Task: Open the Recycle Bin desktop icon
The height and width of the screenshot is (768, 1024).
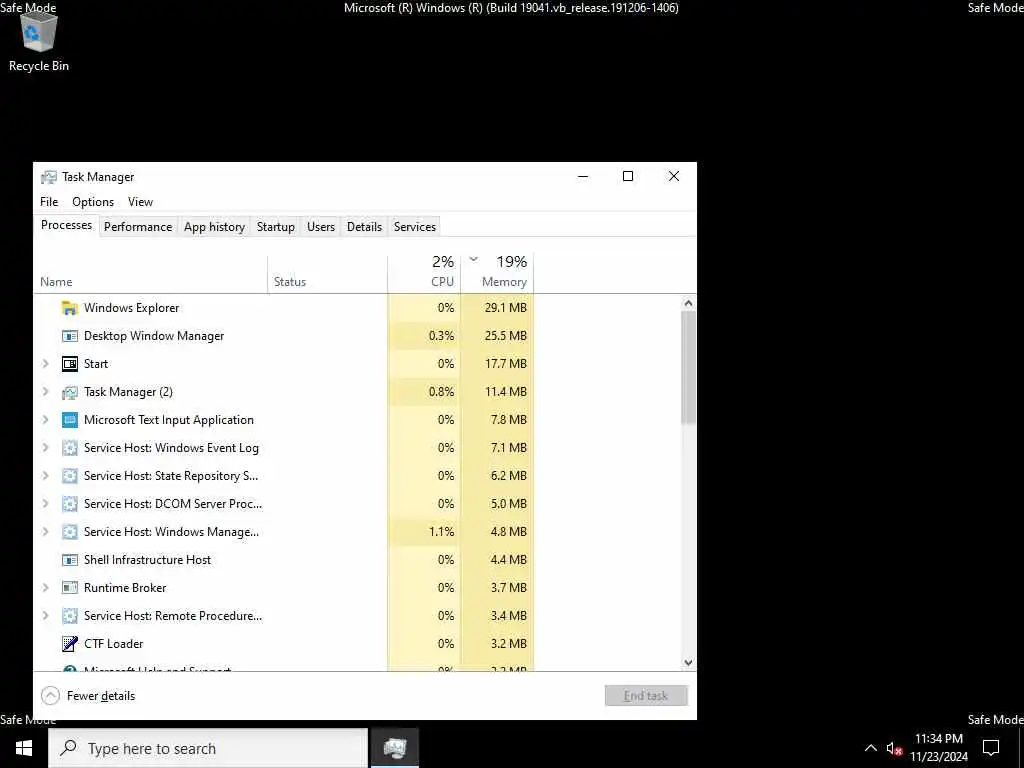Action: click(x=39, y=41)
